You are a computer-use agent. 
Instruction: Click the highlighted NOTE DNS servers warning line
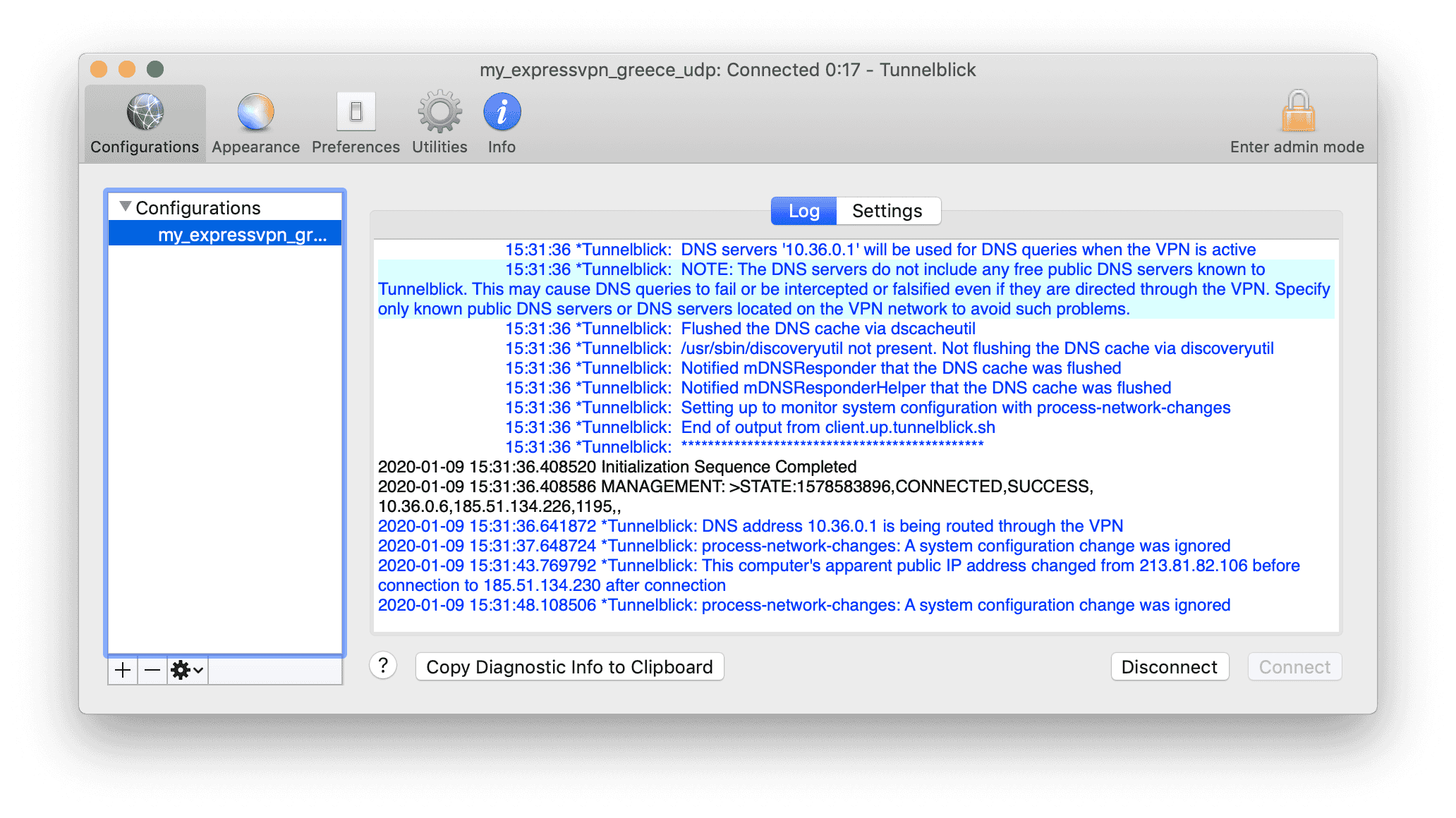(856, 289)
